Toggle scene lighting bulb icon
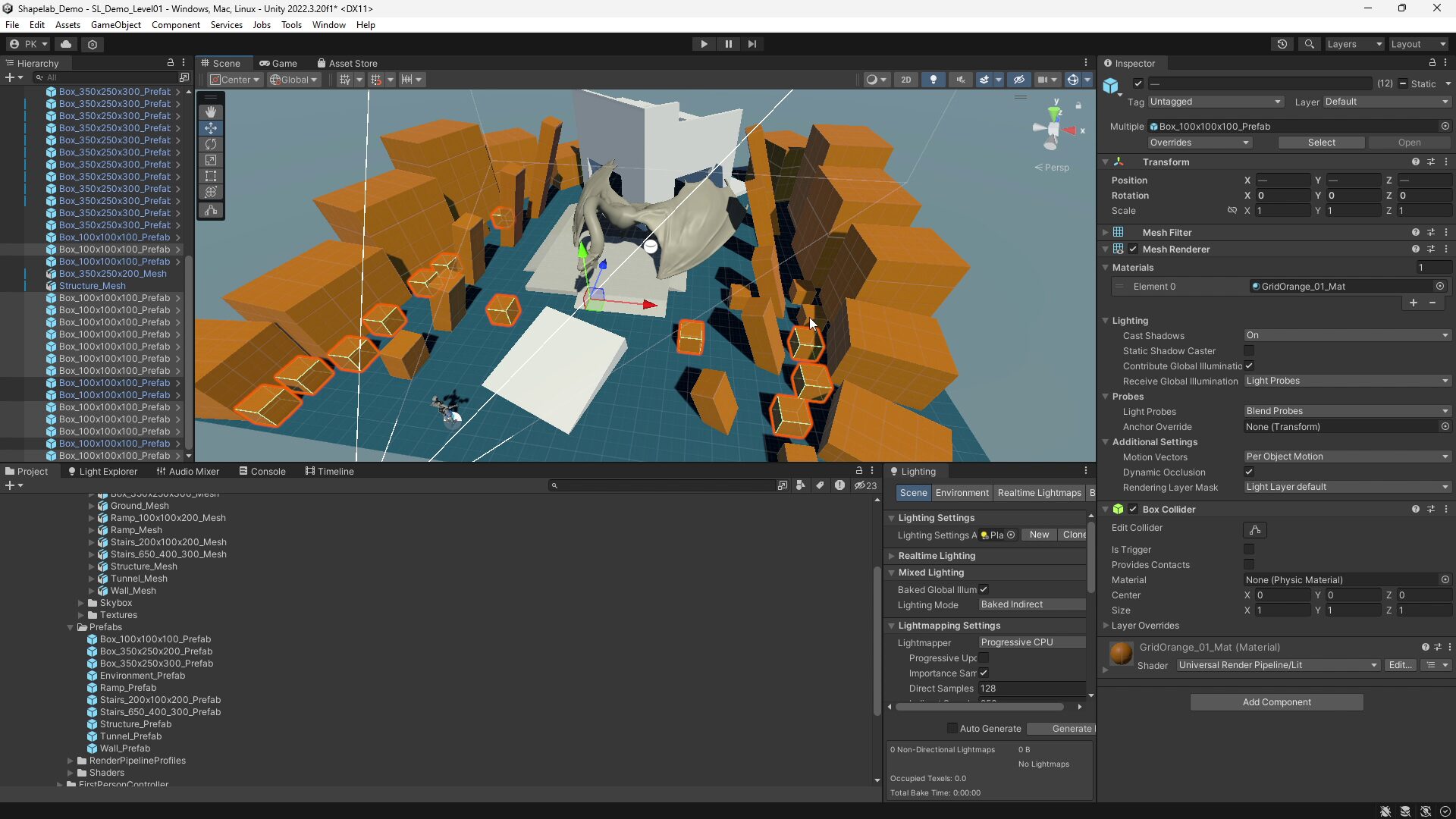Viewport: 1456px width, 819px height. click(934, 80)
